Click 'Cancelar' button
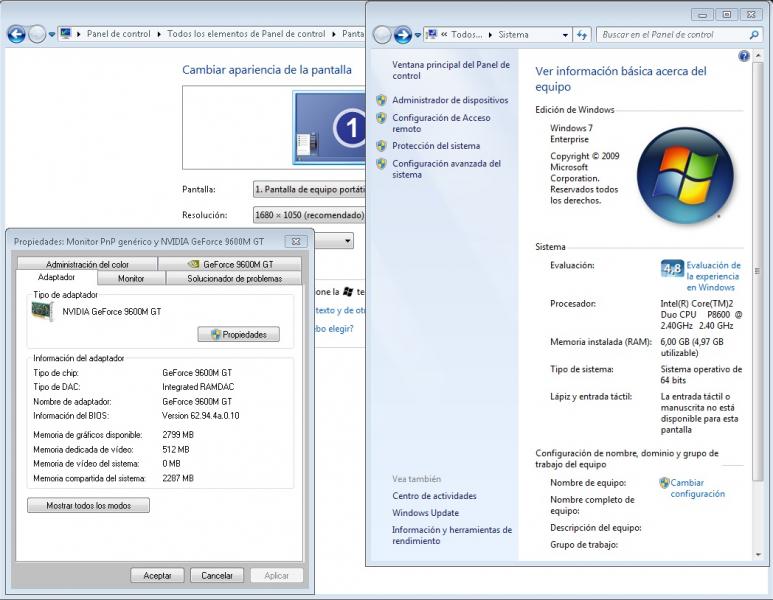Image resolution: width=773 pixels, height=600 pixels. pos(217,575)
